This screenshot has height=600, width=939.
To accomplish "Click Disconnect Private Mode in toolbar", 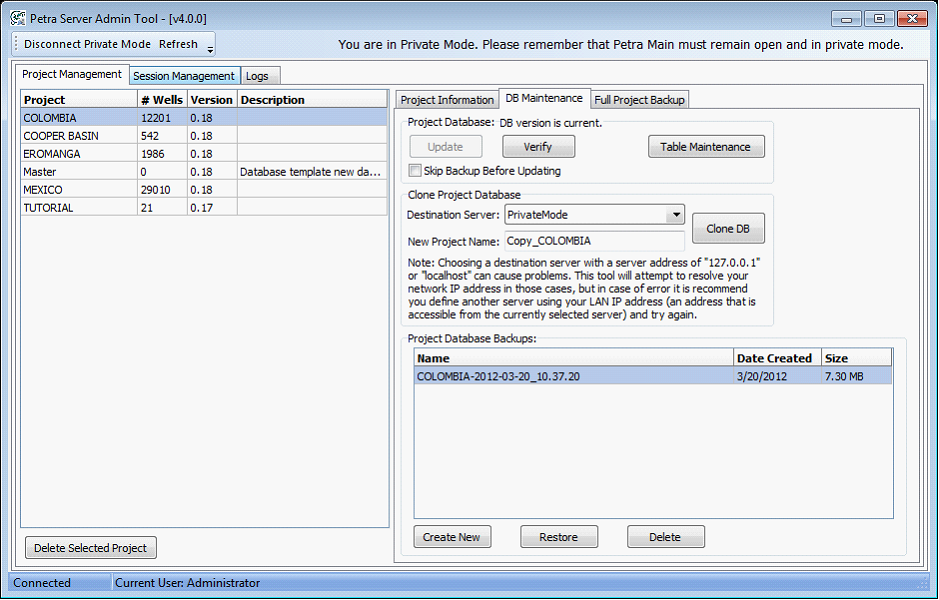I will tap(87, 44).
